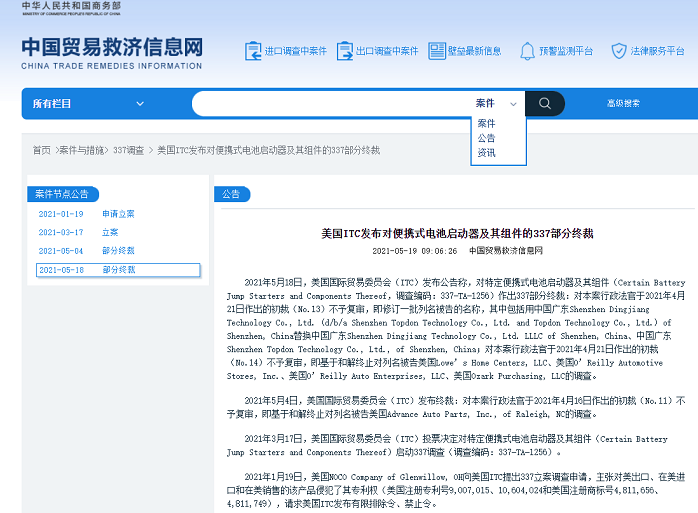Open 337调查 breadcrumb link

click(129, 151)
